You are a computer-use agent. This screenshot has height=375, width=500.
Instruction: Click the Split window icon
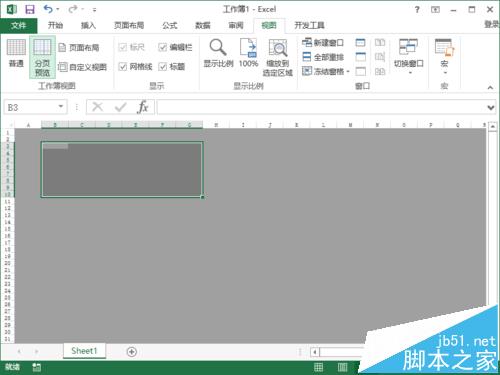[360, 42]
